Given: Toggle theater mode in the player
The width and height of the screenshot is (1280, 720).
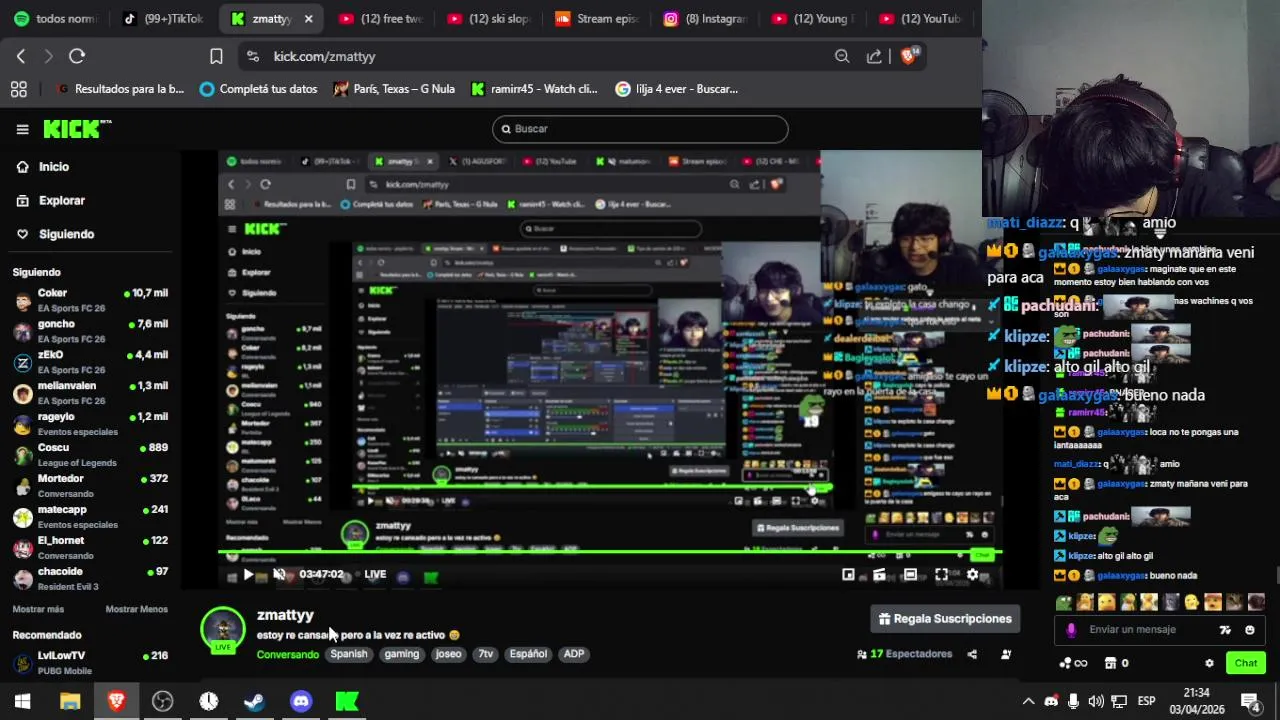Looking at the screenshot, I should (910, 574).
